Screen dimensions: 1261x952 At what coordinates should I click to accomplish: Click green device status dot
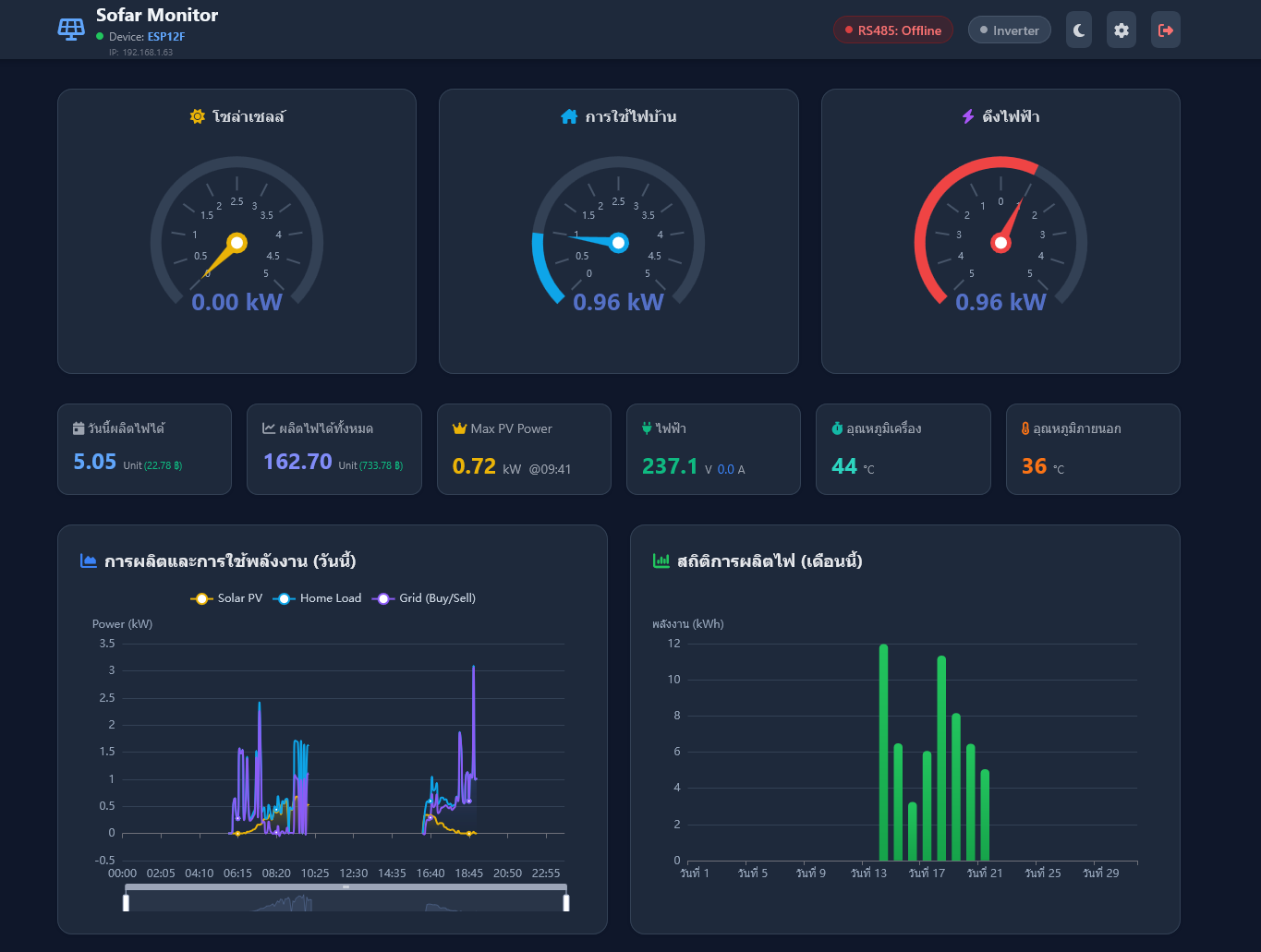[100, 37]
